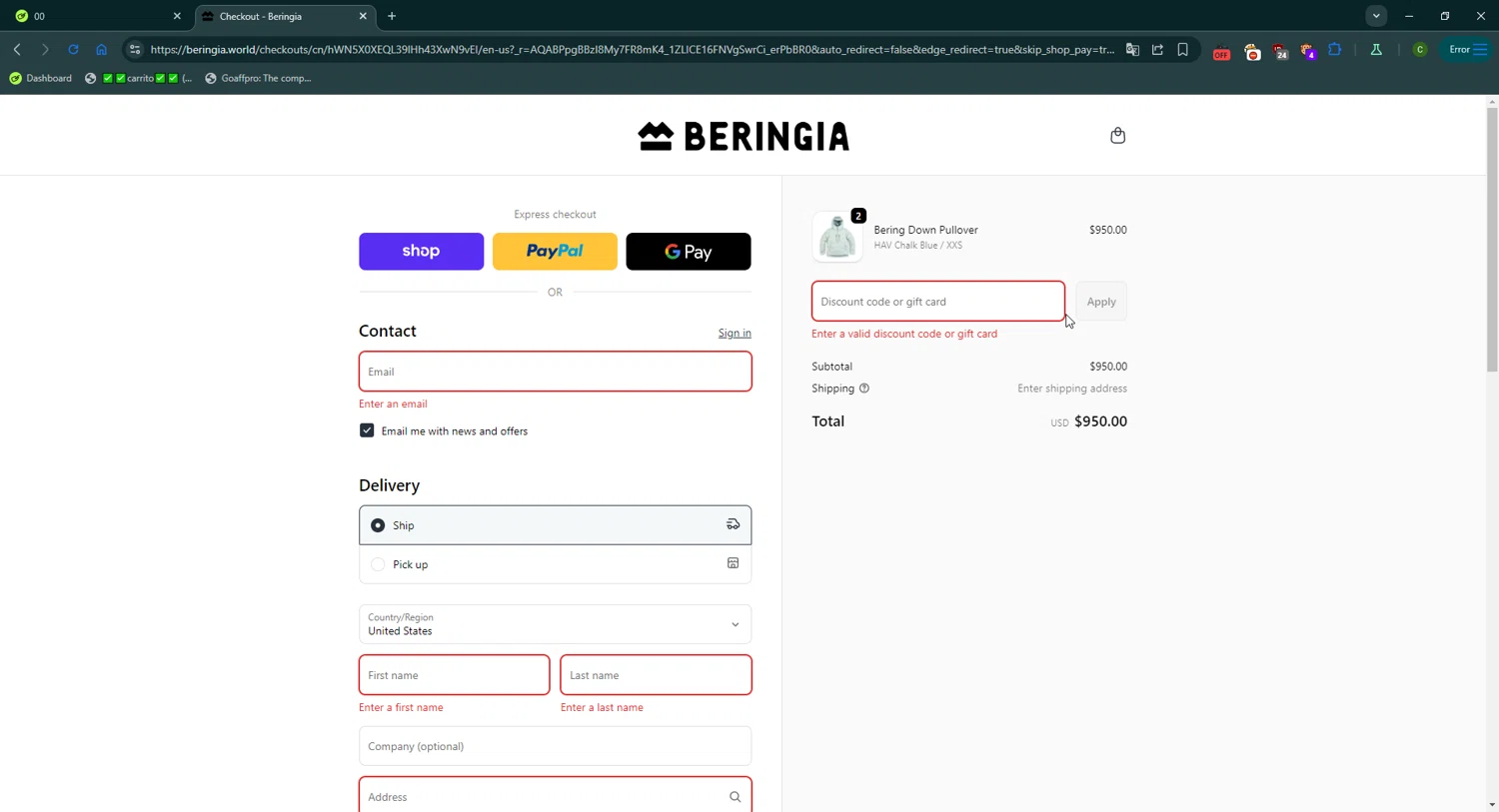The image size is (1499, 812).
Task: Click the translate page icon
Action: click(x=1132, y=49)
